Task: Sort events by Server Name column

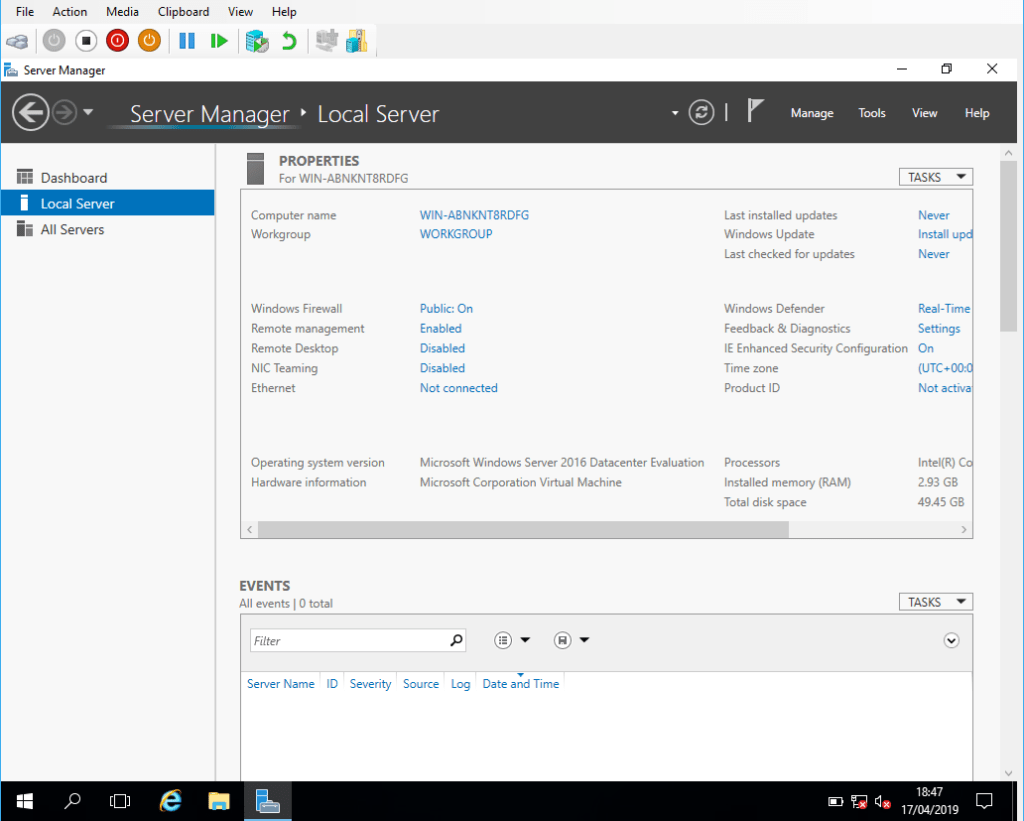Action: click(x=281, y=684)
